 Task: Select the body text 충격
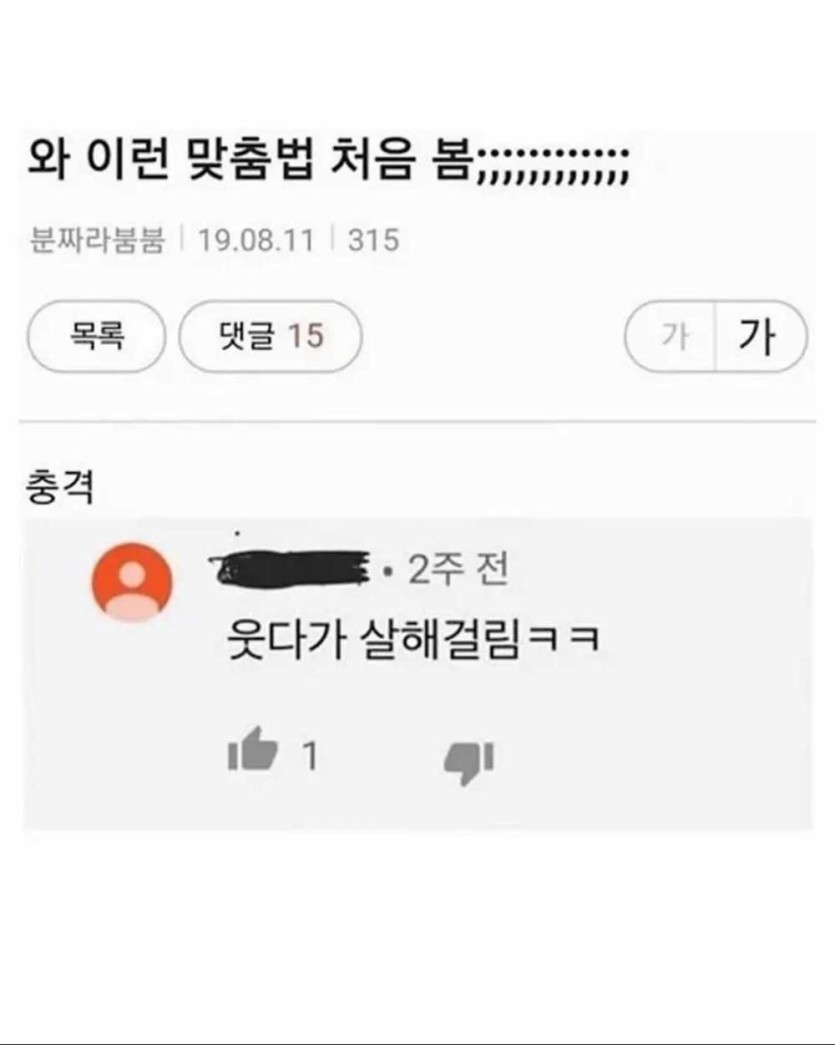[x=60, y=487]
